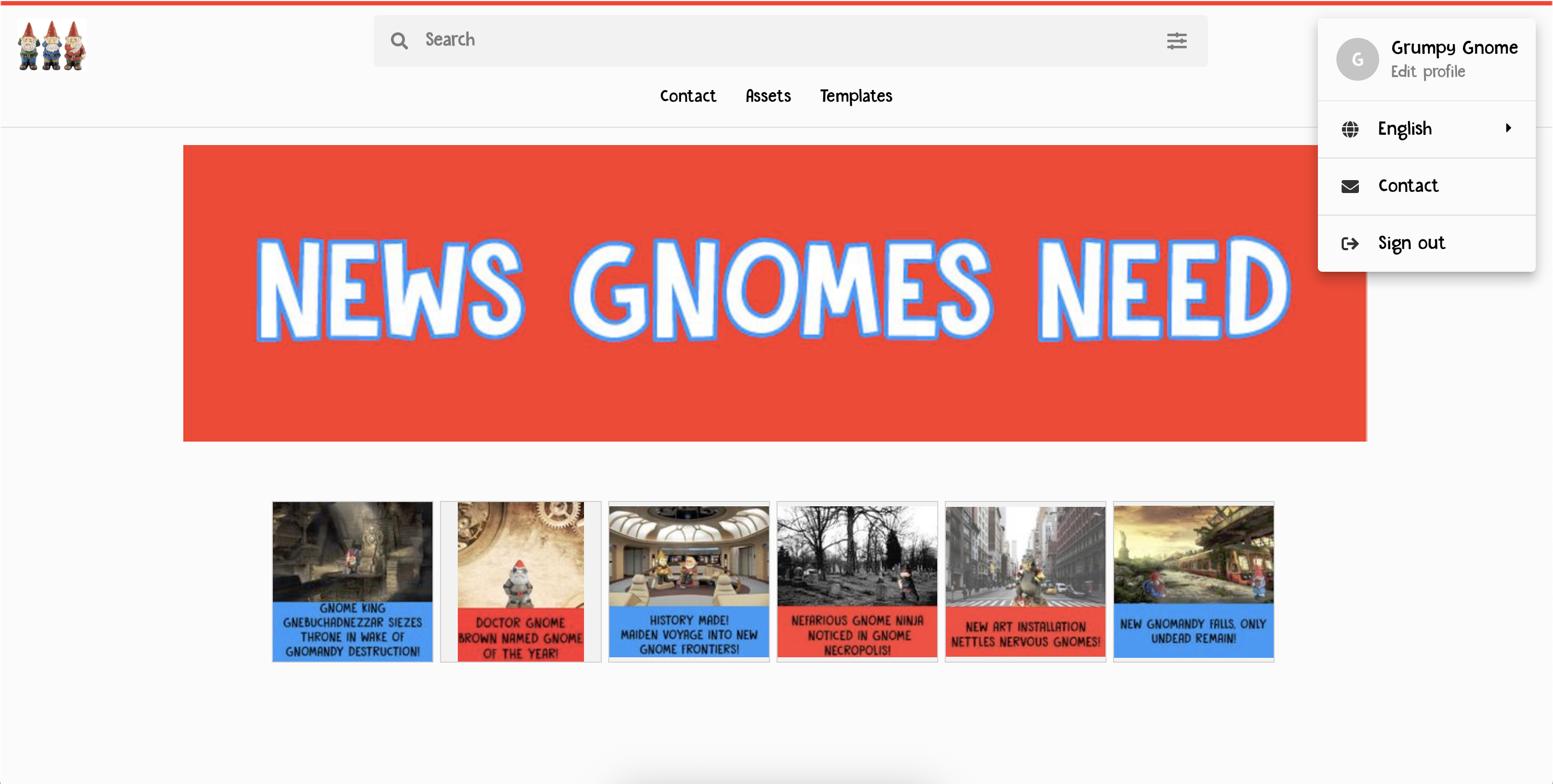This screenshot has height=784, width=1553.
Task: Click the sign out arrow icon
Action: [x=1349, y=244]
